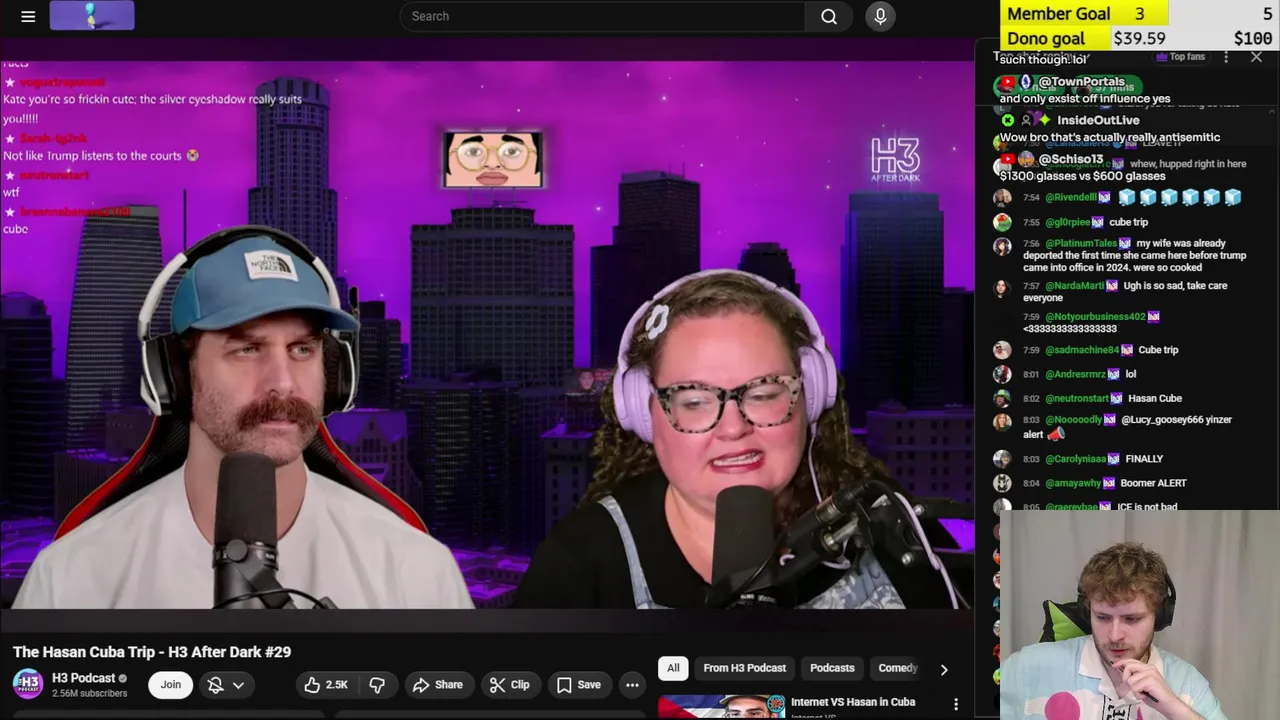Click @gl0rpiee's chat avatar
Viewport: 1280px width, 720px height.
coord(1001,222)
